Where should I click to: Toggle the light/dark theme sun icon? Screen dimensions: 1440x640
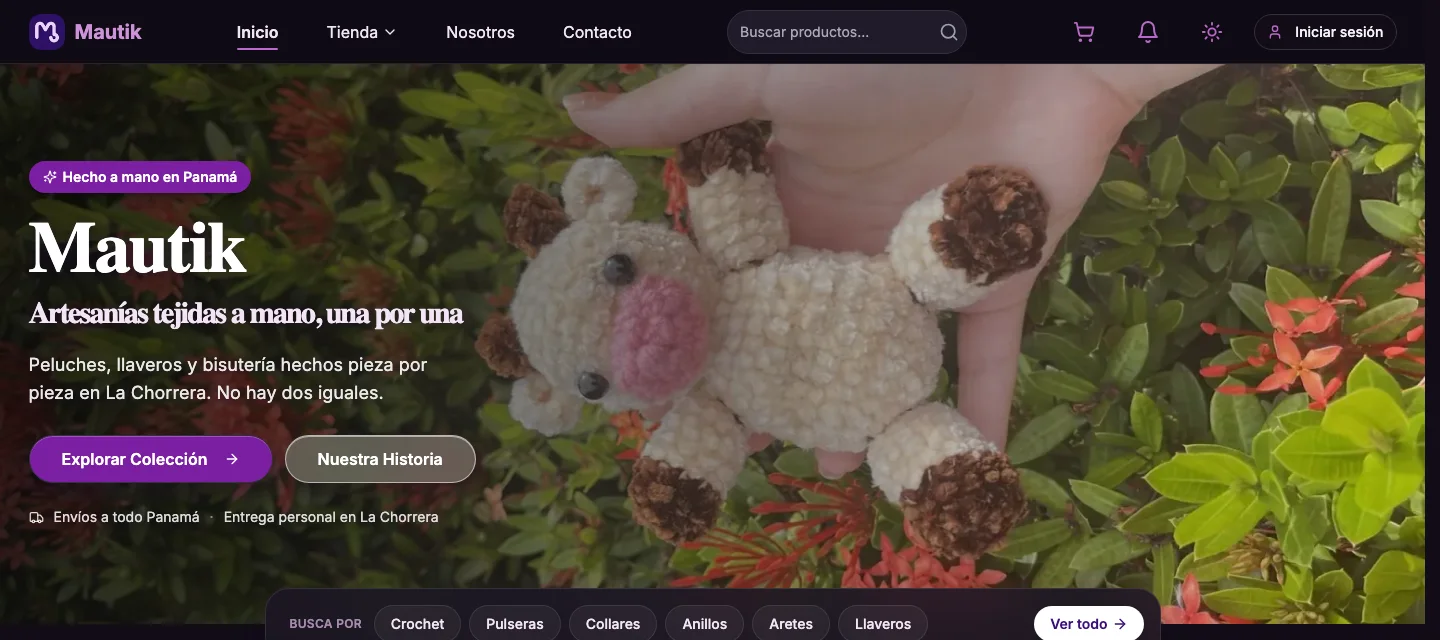coord(1212,32)
